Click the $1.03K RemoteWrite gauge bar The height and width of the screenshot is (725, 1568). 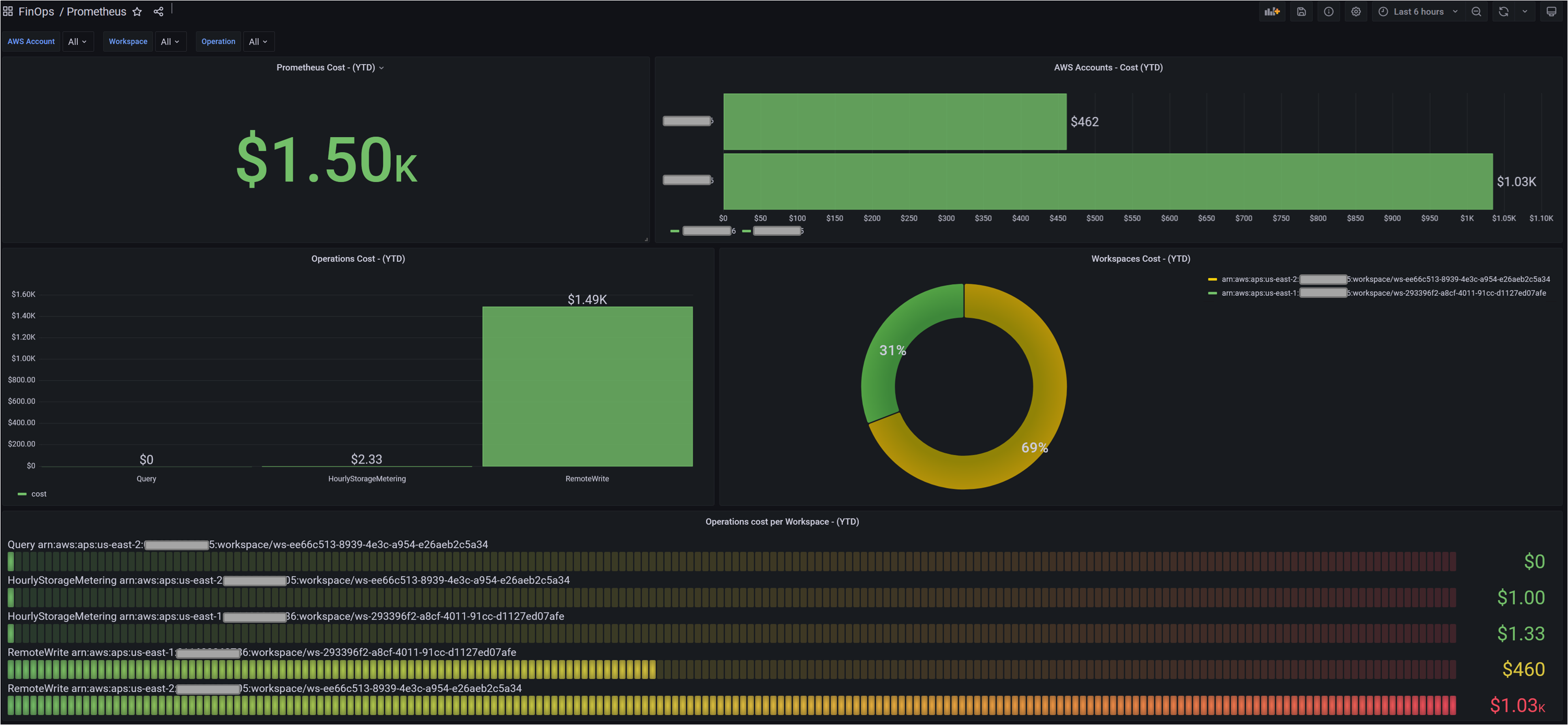[732, 706]
